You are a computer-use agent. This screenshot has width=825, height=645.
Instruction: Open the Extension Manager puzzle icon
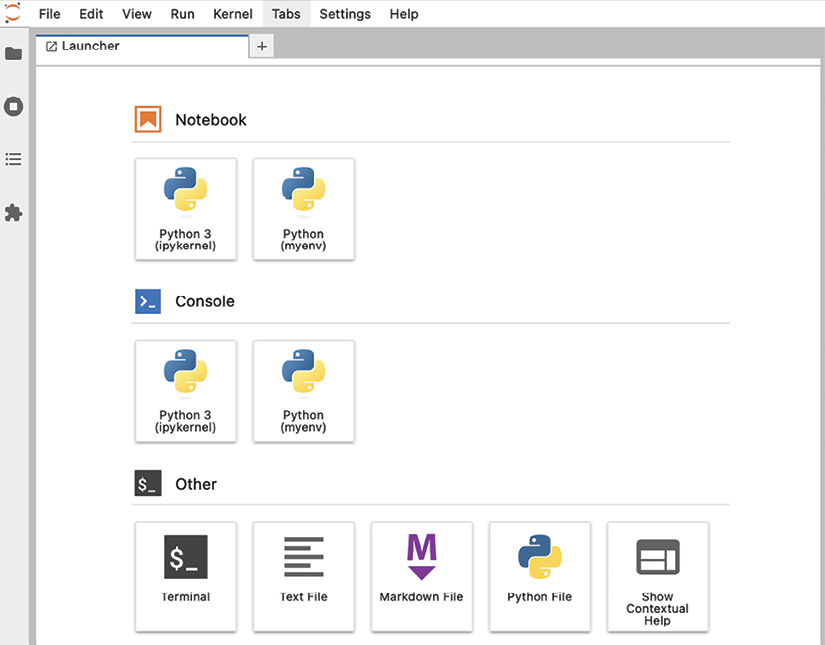click(14, 213)
